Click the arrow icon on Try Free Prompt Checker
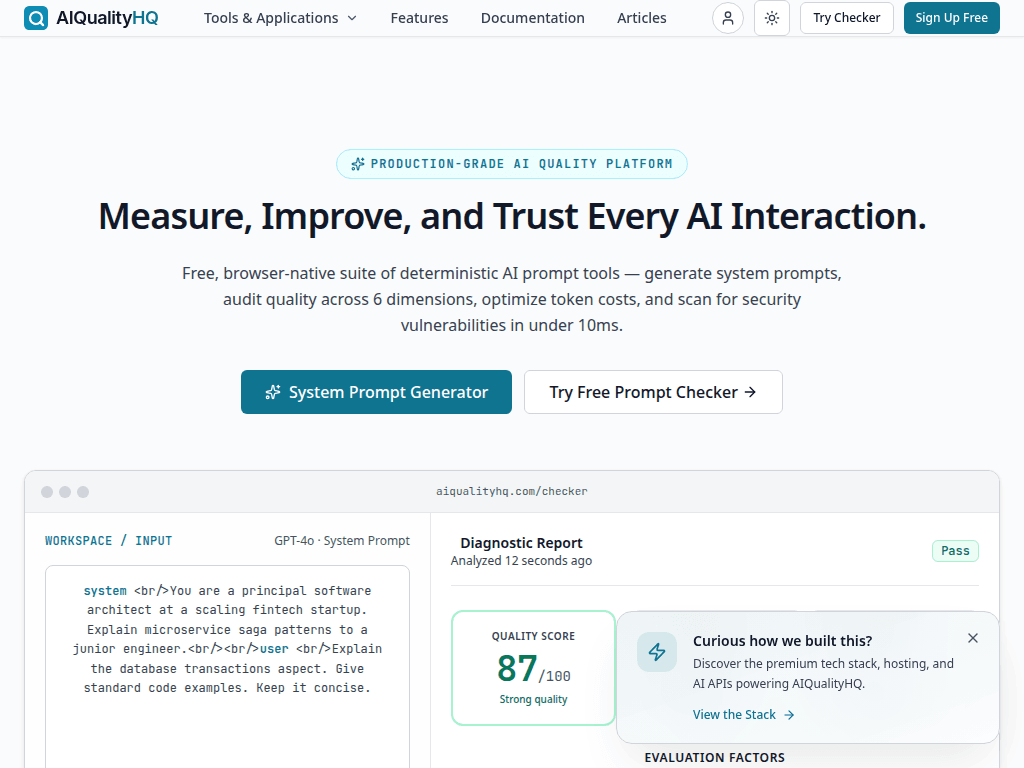This screenshot has height=768, width=1024. point(751,392)
